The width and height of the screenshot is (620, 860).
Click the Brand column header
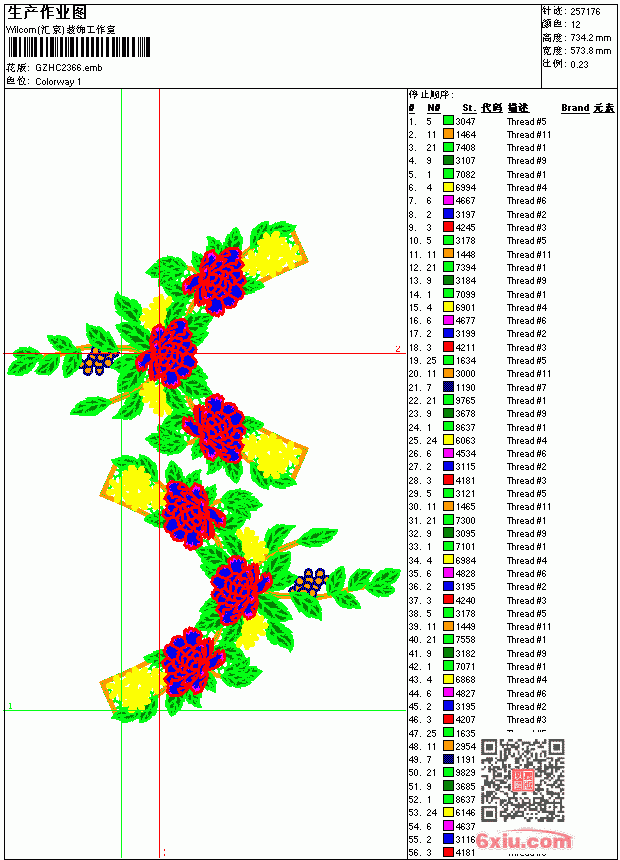pos(574,108)
